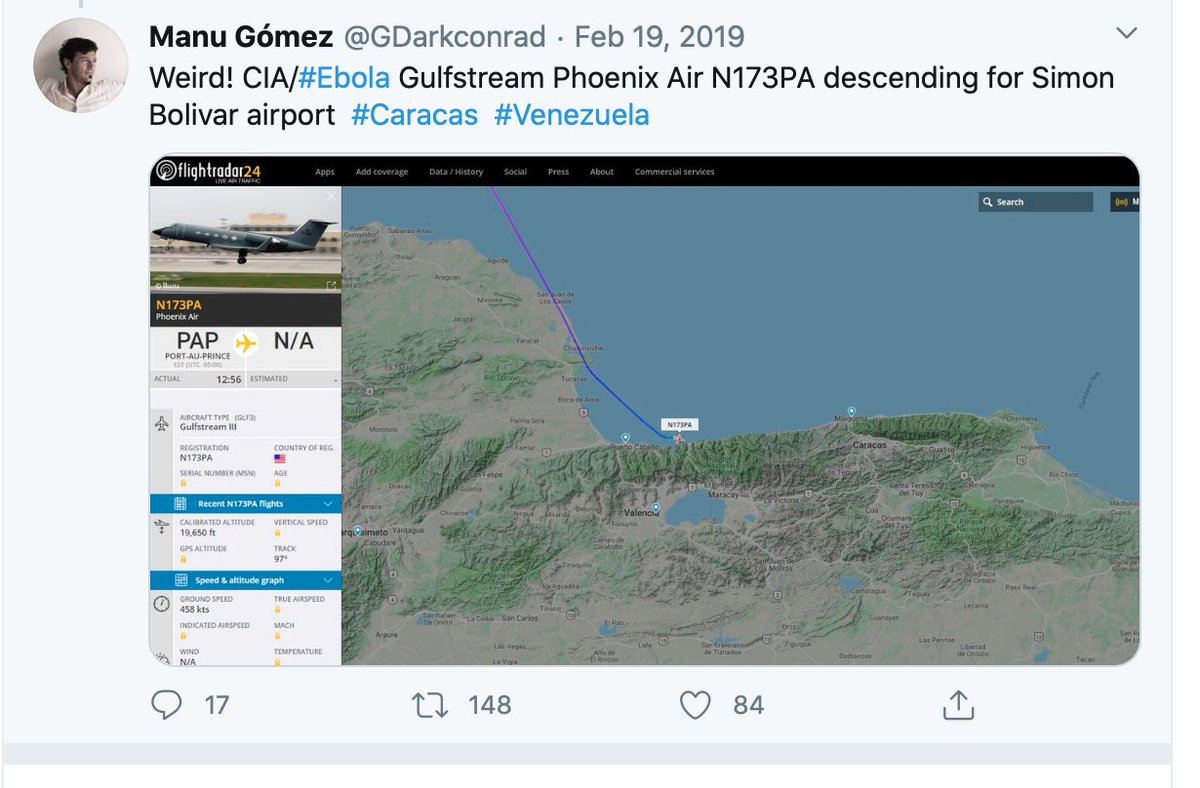Click the lock icon under Age
Viewport: 1200px width, 788px height.
278,482
